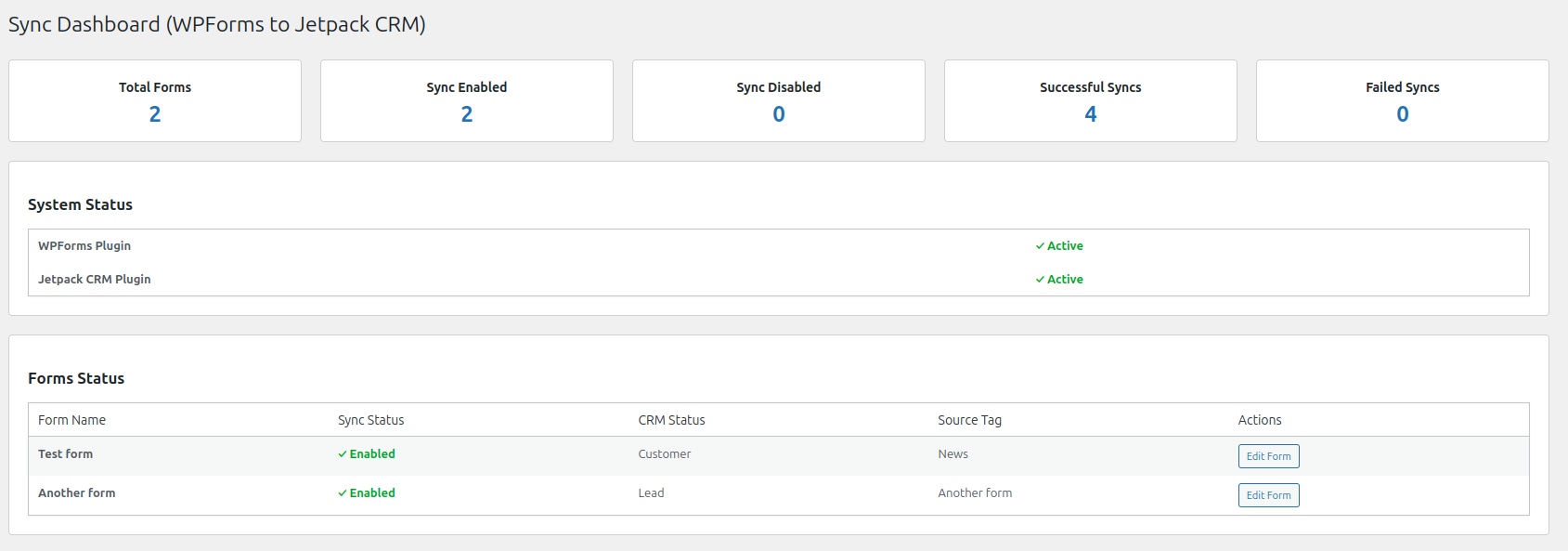1568x551 pixels.
Task: Click the Source Tag column header
Action: (x=969, y=420)
